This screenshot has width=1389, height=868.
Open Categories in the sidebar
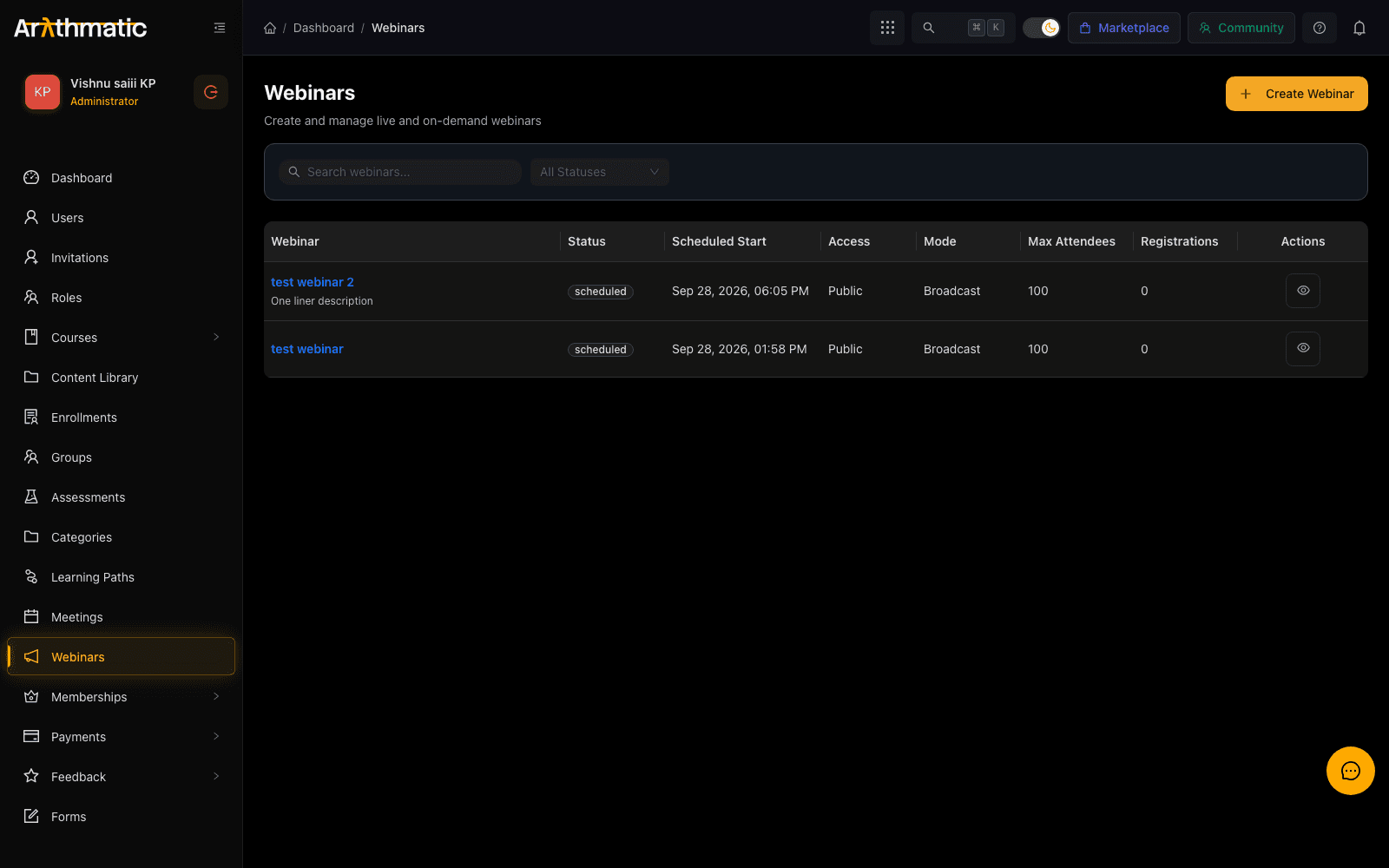click(x=122, y=537)
